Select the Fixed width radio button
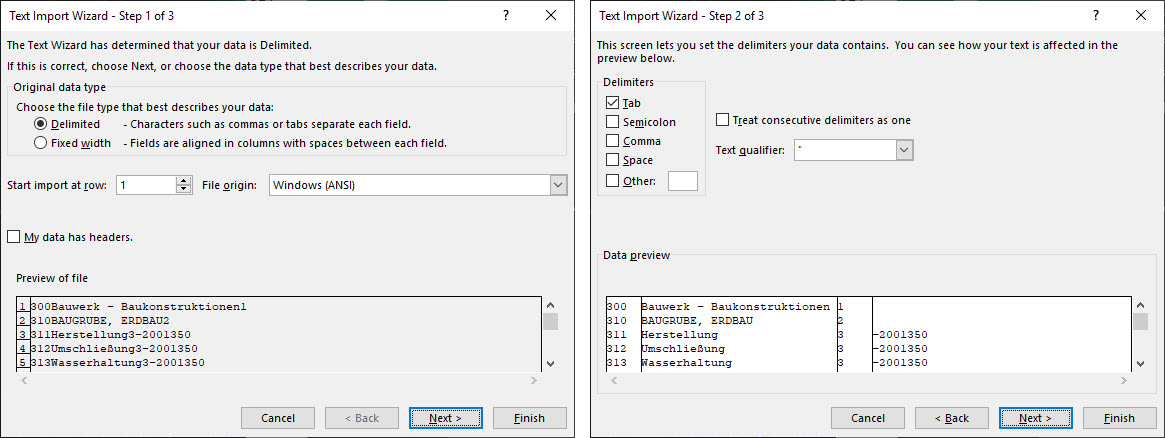The height and width of the screenshot is (438, 1165). tap(41, 143)
